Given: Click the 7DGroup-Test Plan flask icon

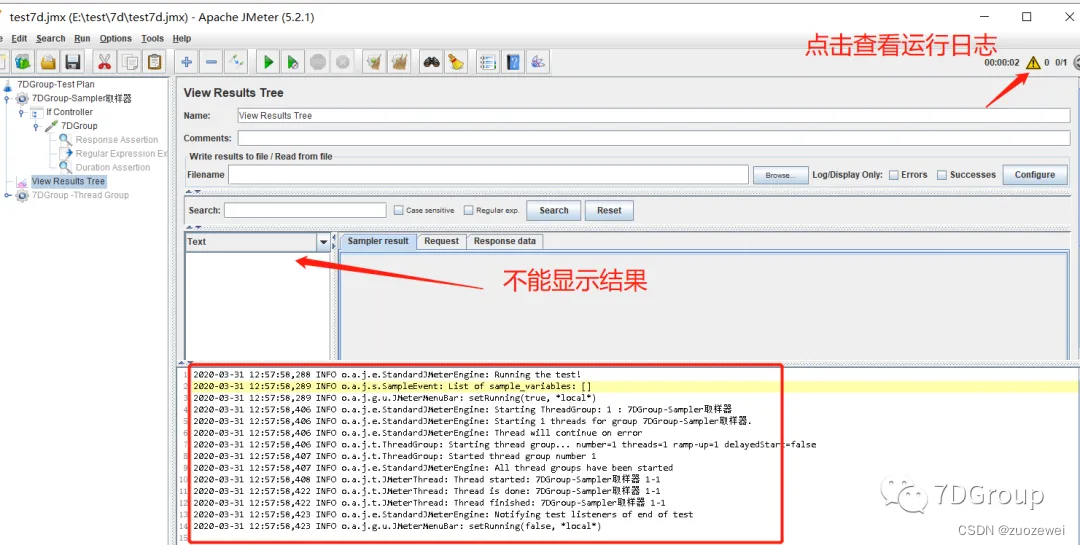Looking at the screenshot, I should pyautogui.click(x=8, y=85).
